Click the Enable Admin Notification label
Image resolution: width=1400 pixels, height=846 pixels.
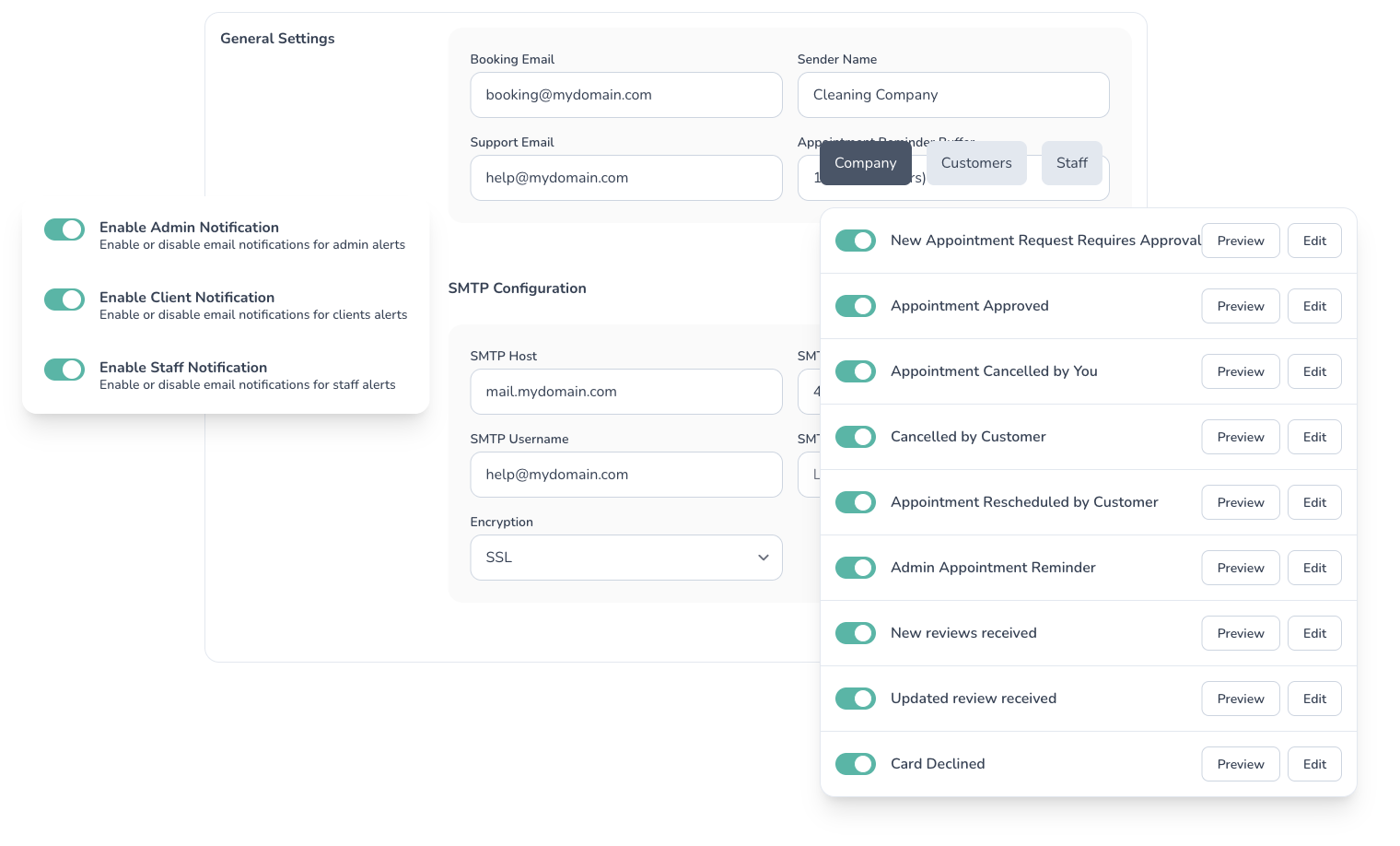[189, 228]
